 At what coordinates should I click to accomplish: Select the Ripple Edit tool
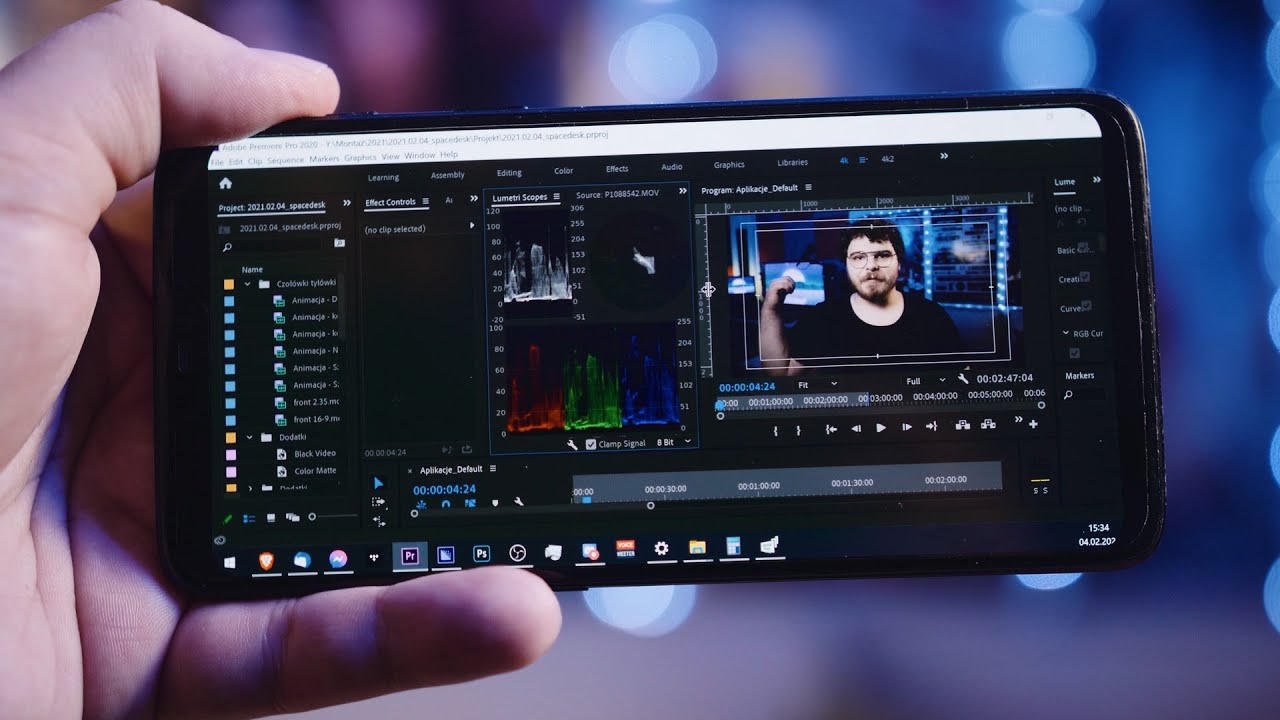click(378, 520)
